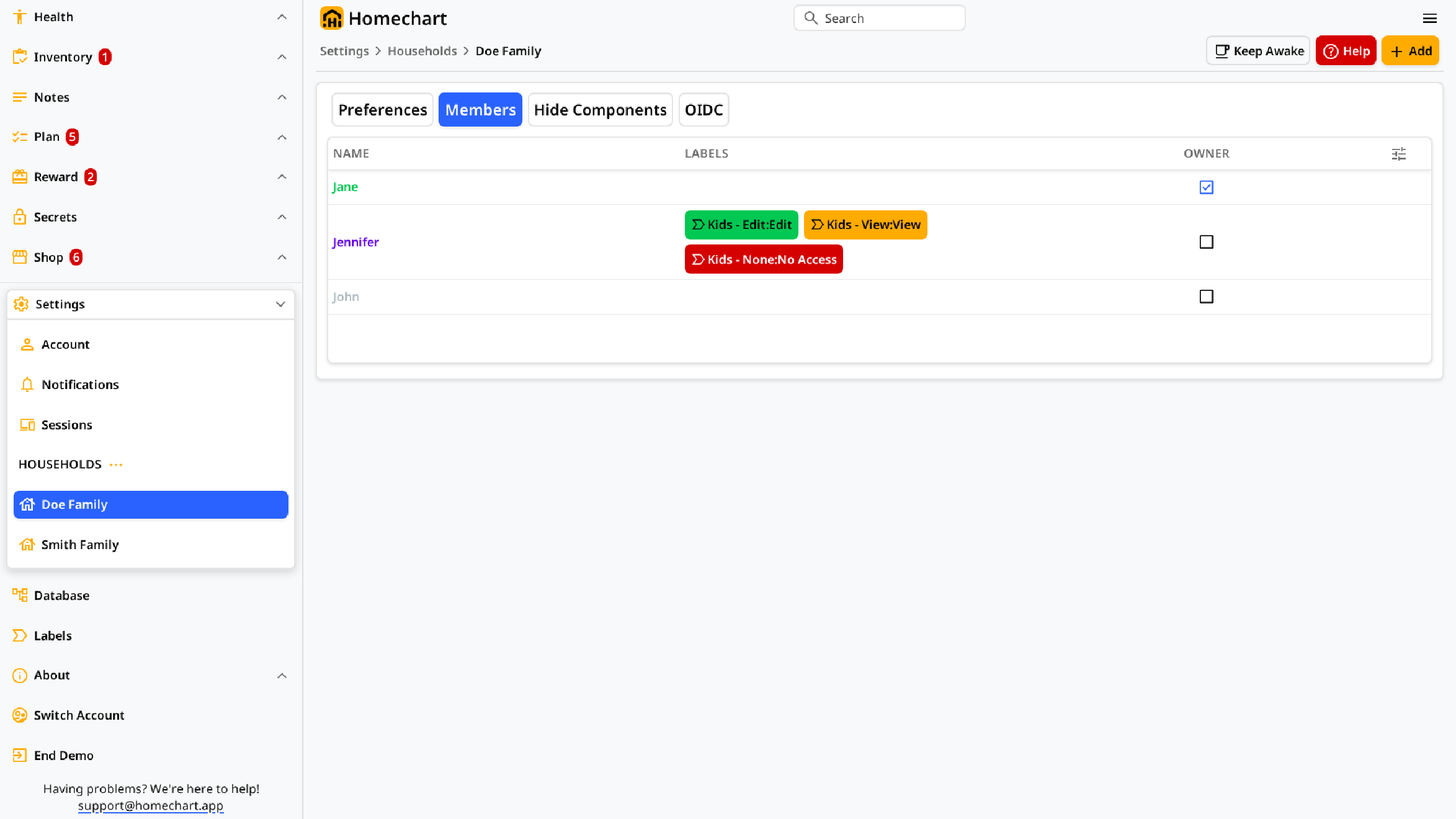Check Owner checkbox for John
This screenshot has height=819, width=1456.
coord(1206,297)
